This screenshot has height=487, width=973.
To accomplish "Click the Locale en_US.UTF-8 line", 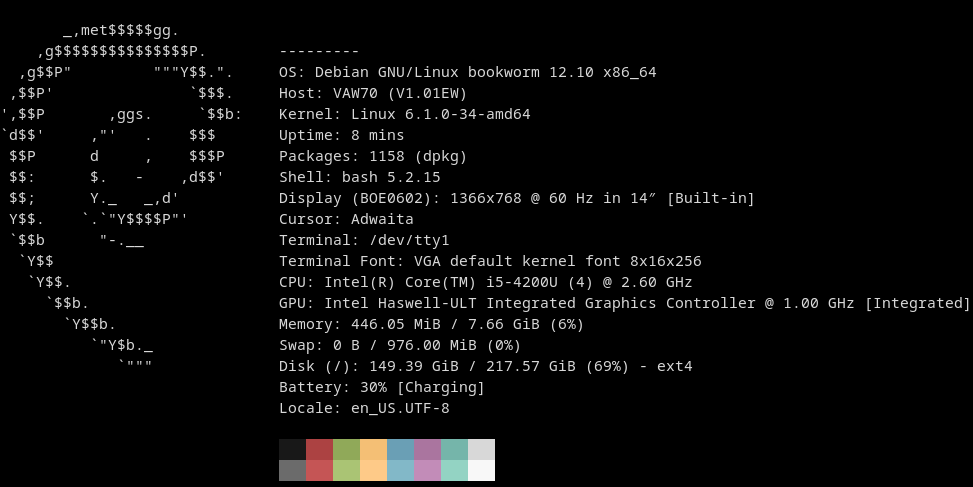I will 364,408.
